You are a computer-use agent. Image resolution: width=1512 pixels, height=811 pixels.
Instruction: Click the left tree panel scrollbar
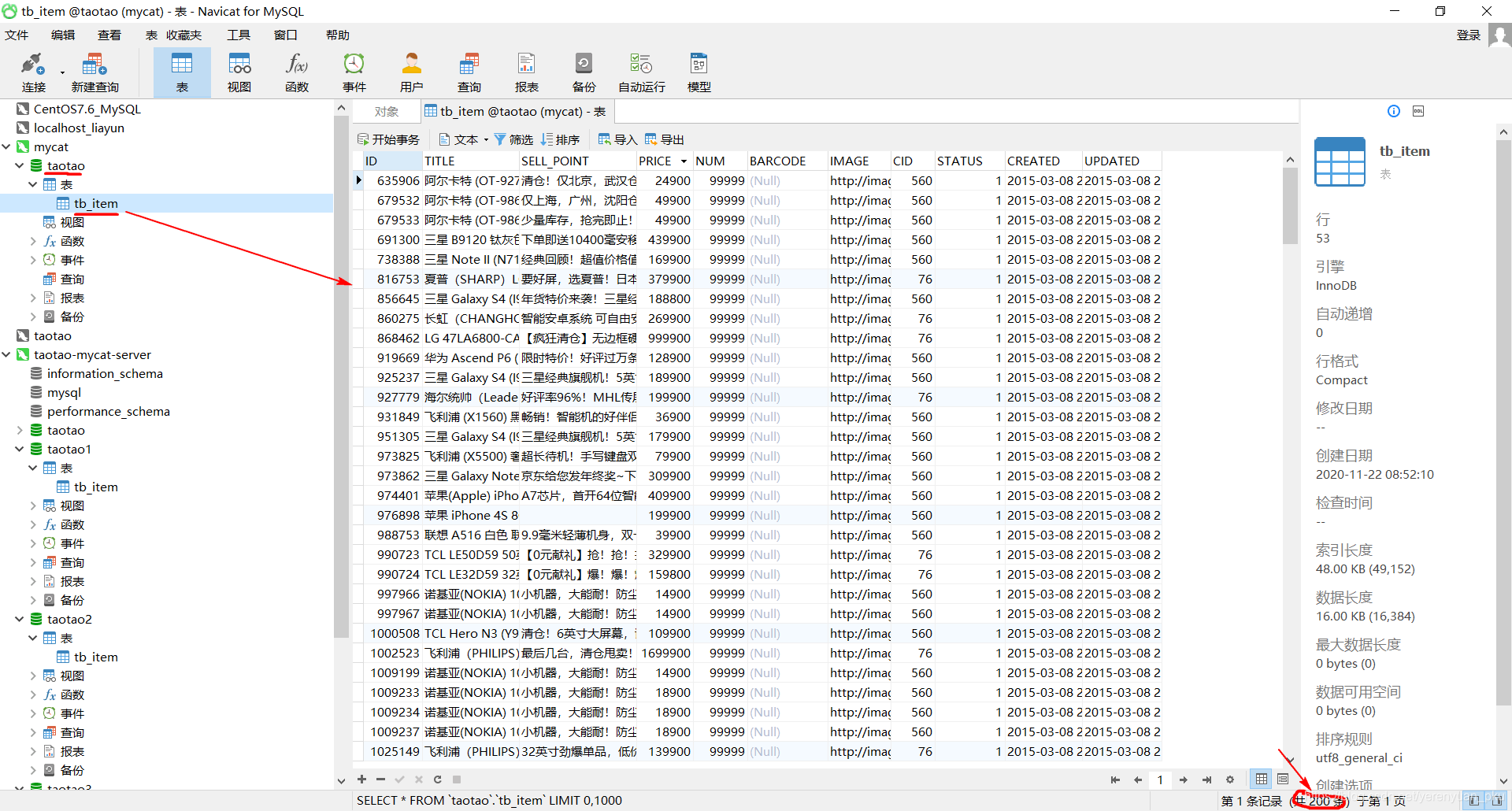tap(341, 377)
